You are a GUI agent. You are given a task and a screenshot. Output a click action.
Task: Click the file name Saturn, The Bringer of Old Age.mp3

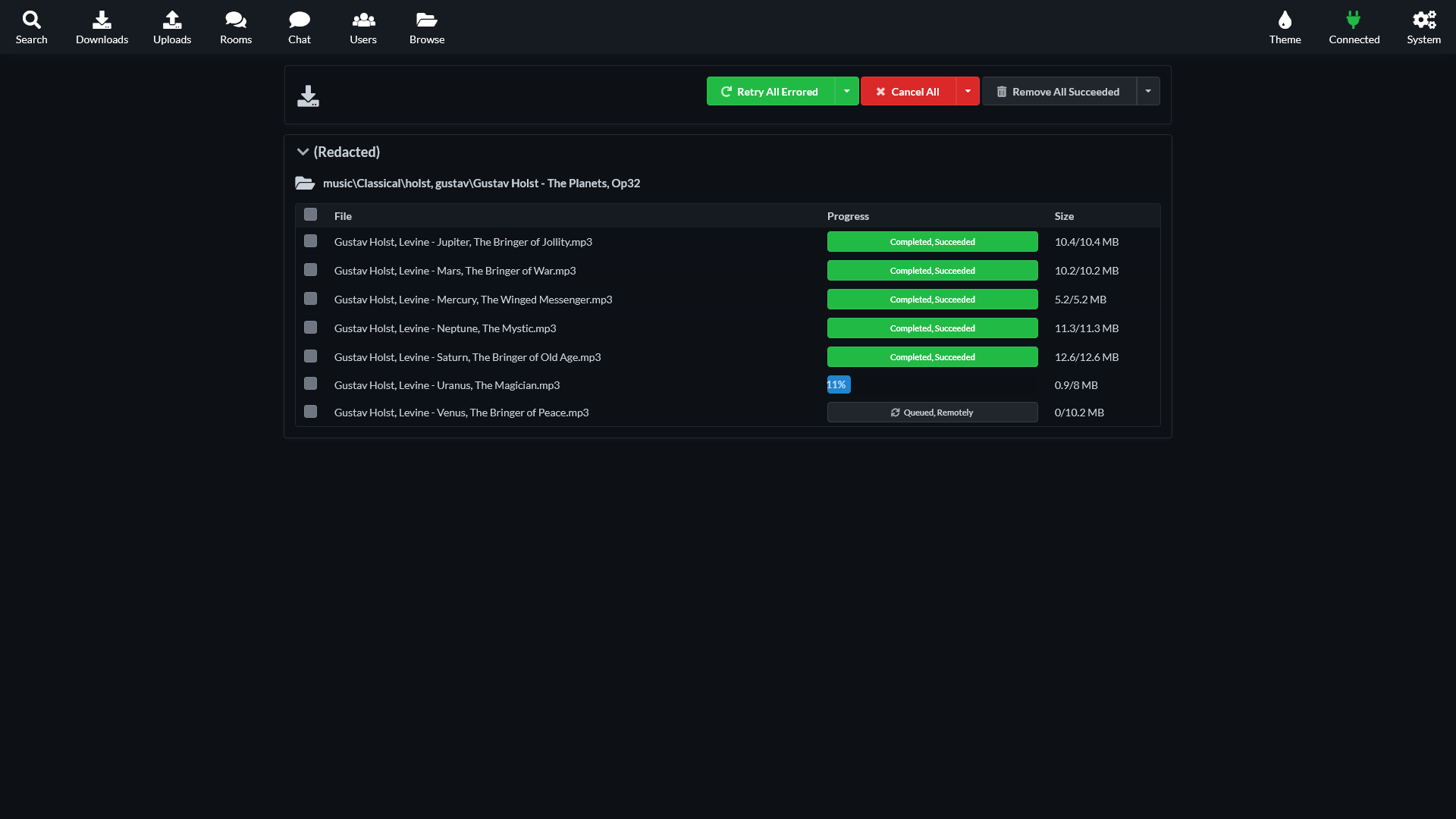467,357
